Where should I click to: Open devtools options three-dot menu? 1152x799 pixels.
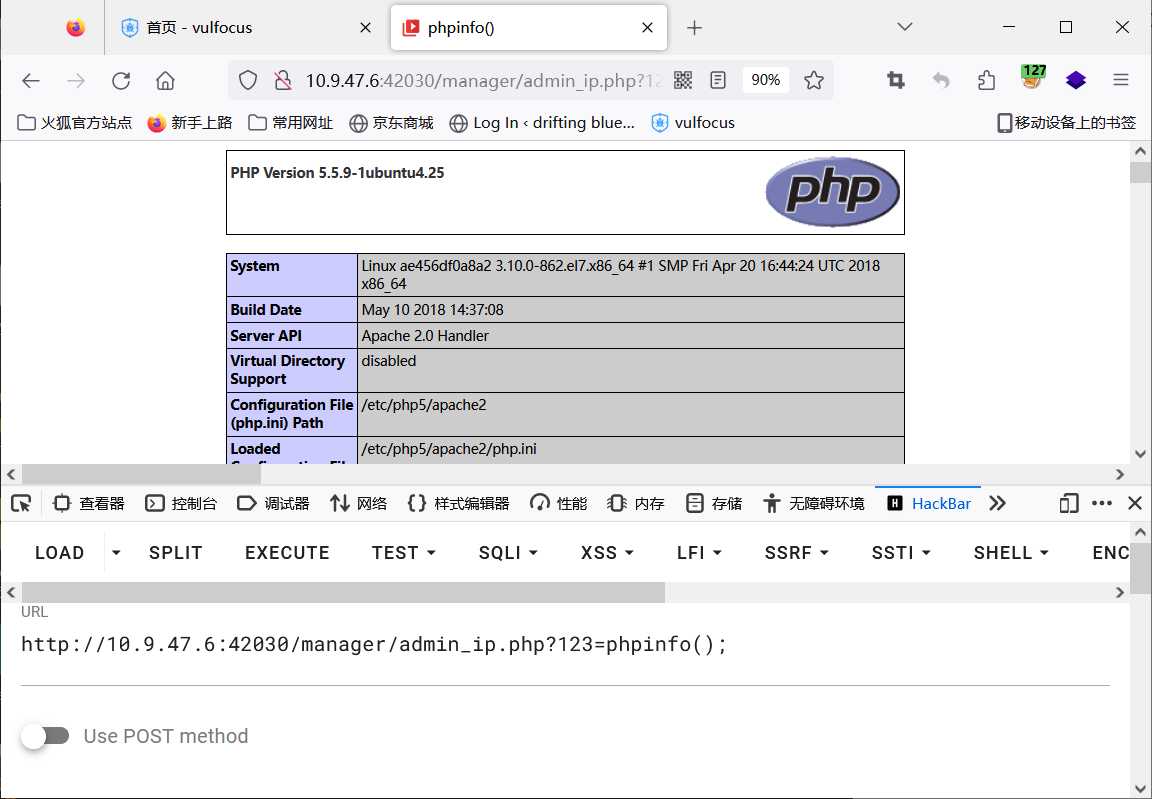1102,504
